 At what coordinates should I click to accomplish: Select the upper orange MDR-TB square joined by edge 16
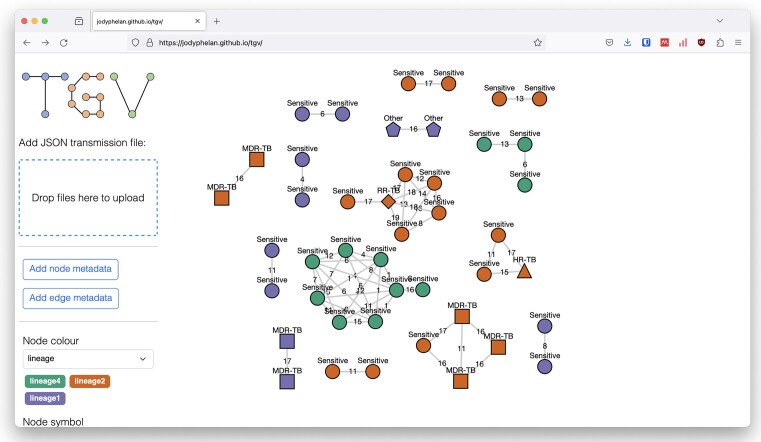click(x=256, y=160)
